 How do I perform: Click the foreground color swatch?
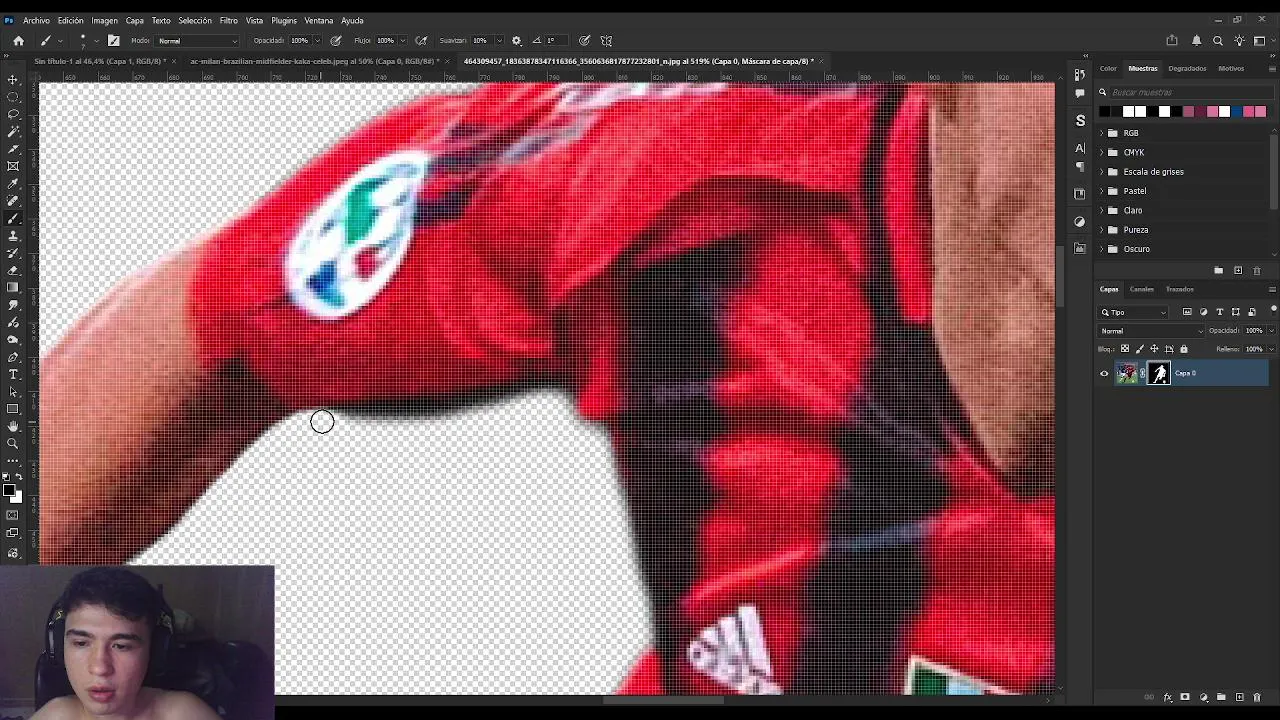9,489
